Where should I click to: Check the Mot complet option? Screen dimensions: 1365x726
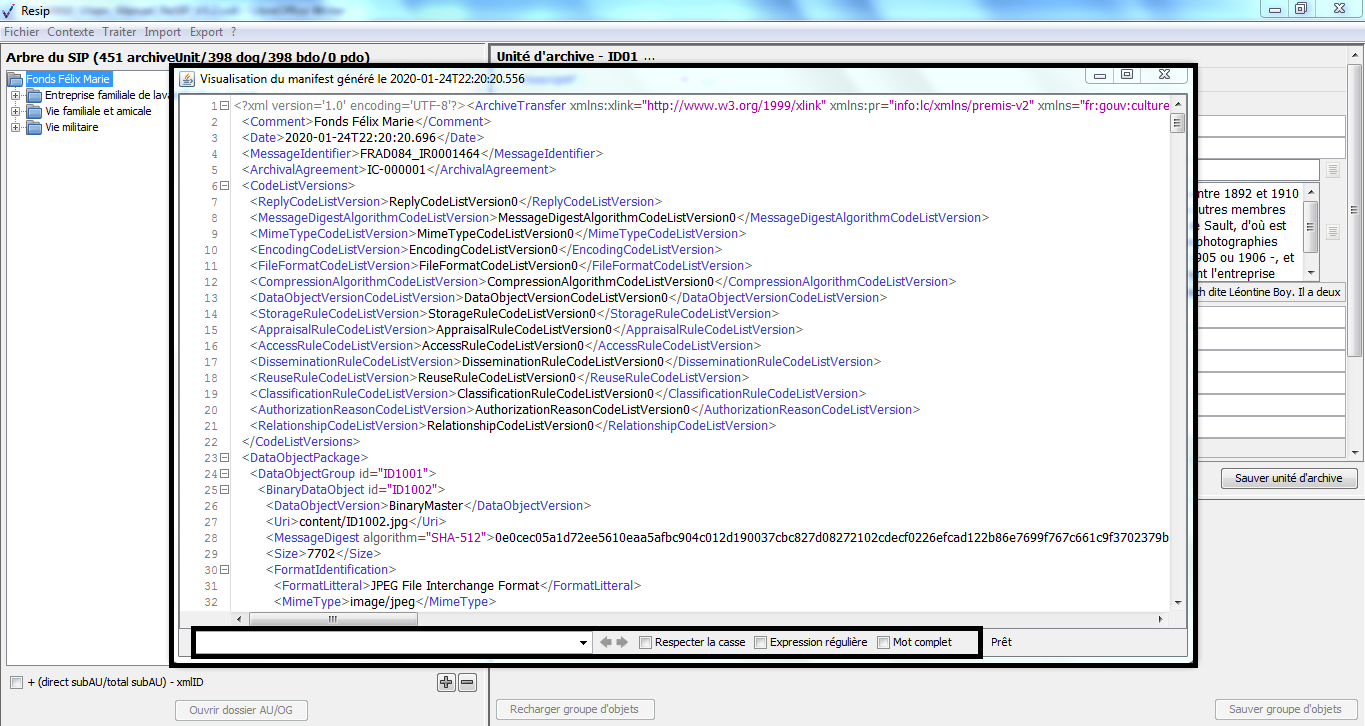(884, 642)
